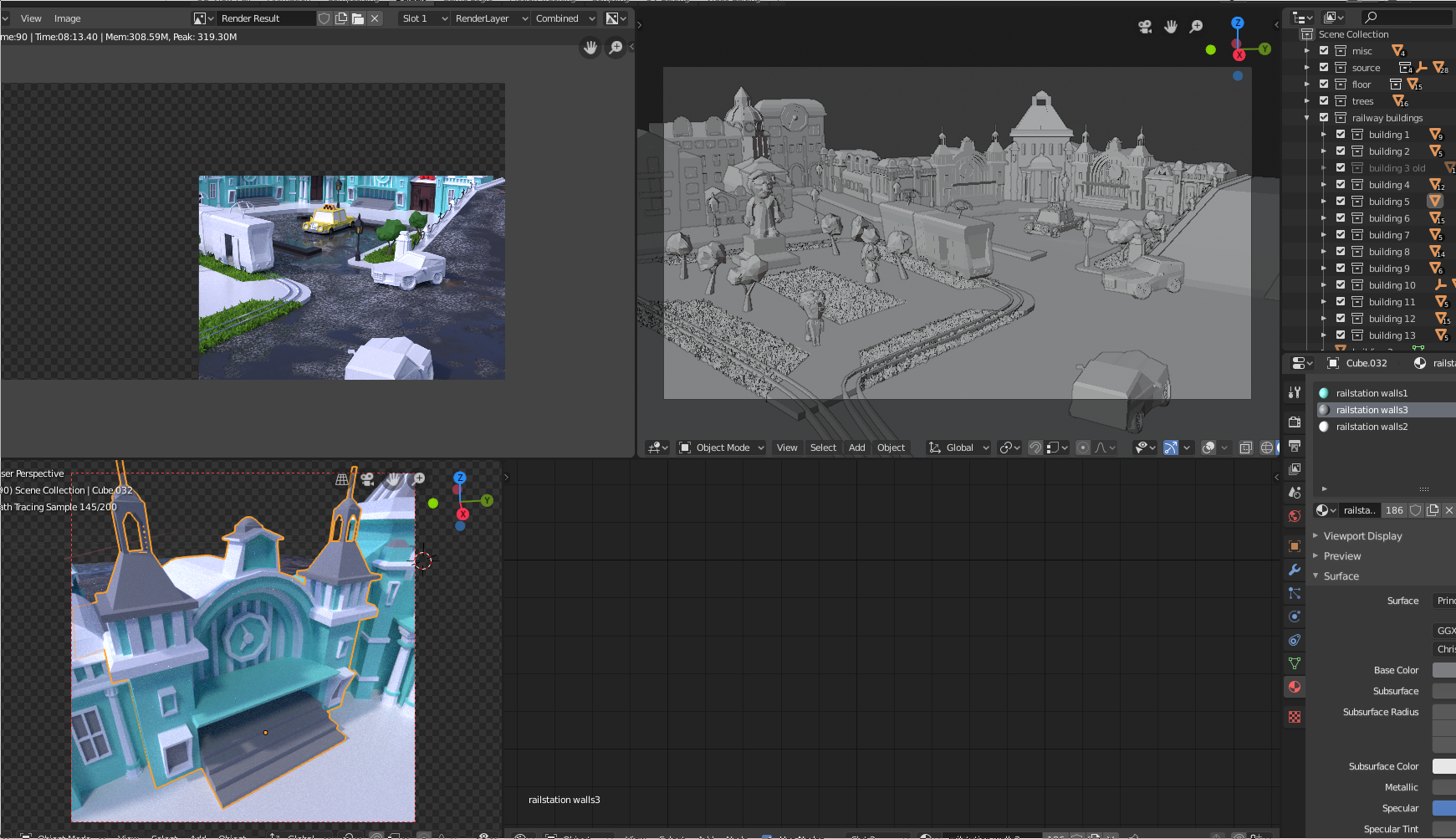
Task: Open the Object Data properties tab
Action: [x=1295, y=663]
